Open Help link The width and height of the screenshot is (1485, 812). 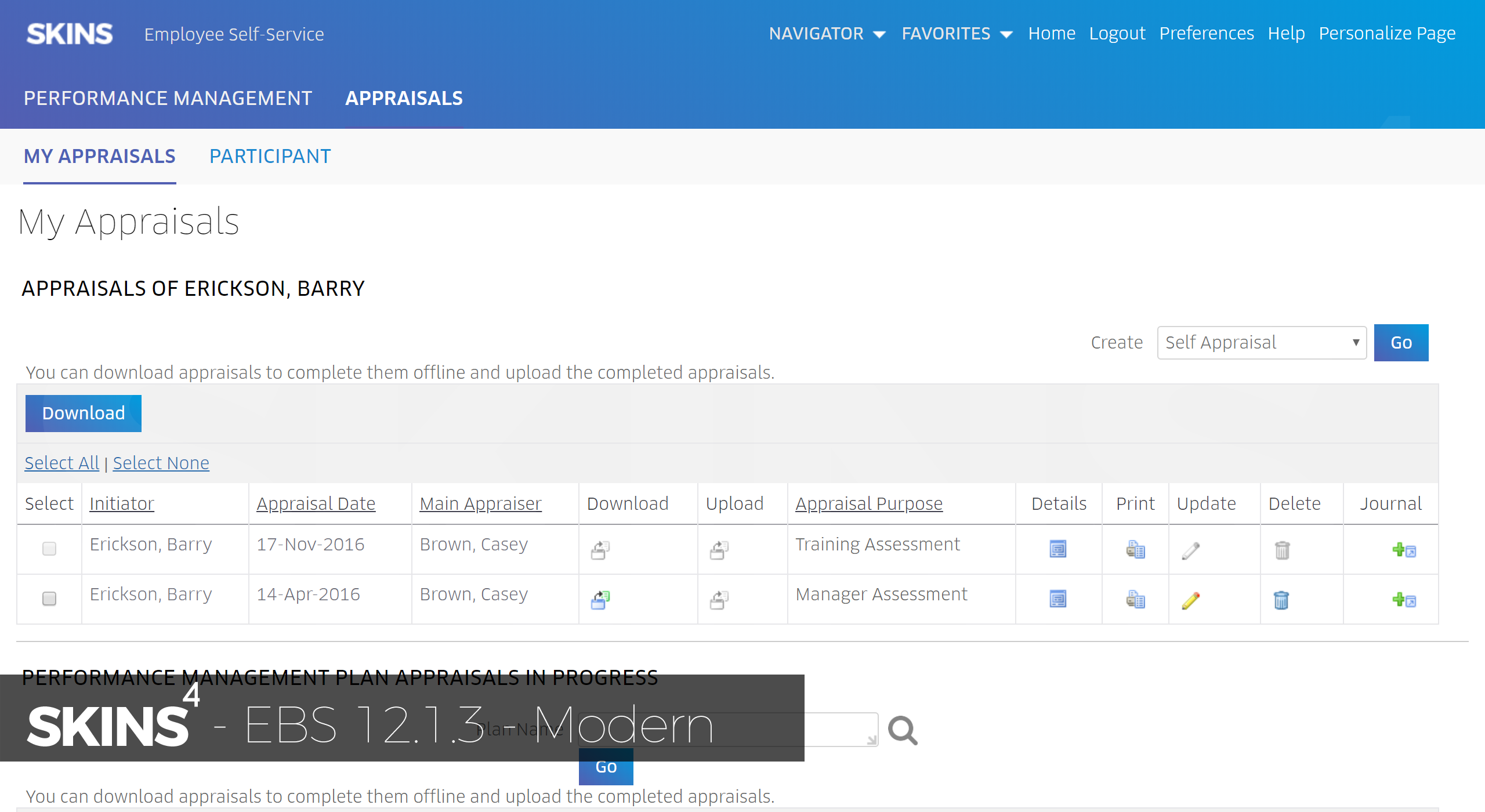click(1286, 34)
